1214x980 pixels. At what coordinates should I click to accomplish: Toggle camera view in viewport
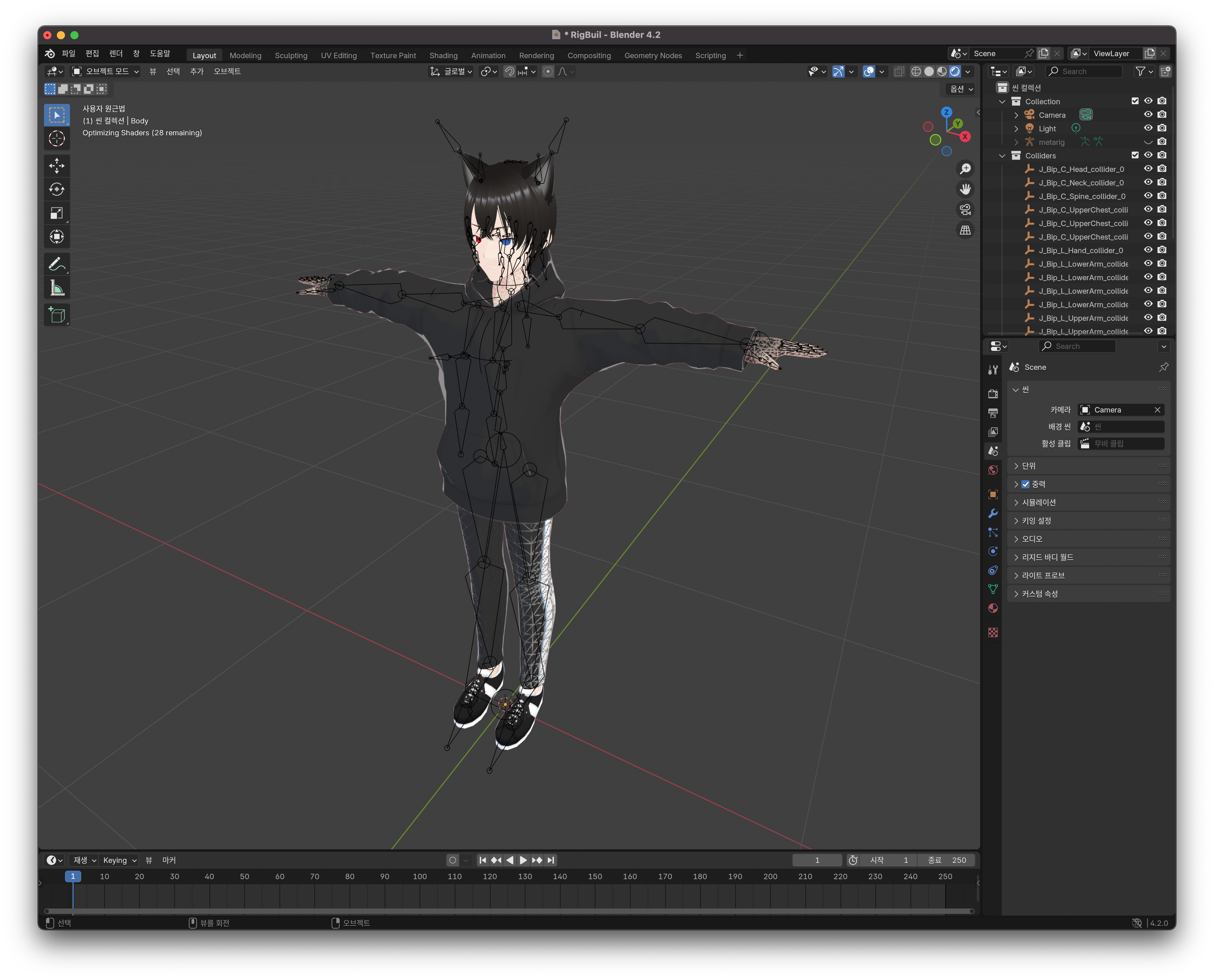pyautogui.click(x=965, y=210)
